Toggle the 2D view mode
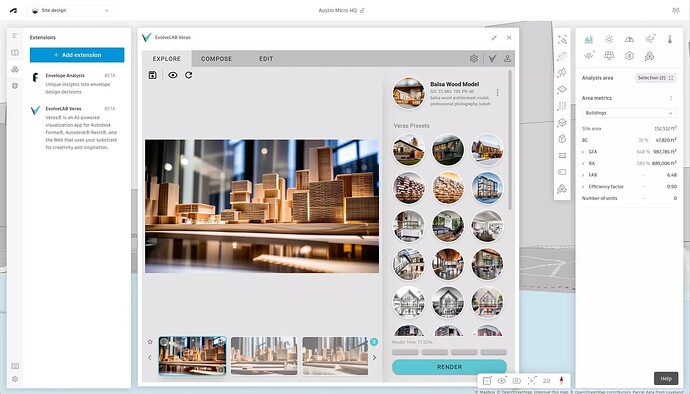This screenshot has height=394, width=690. pos(547,381)
